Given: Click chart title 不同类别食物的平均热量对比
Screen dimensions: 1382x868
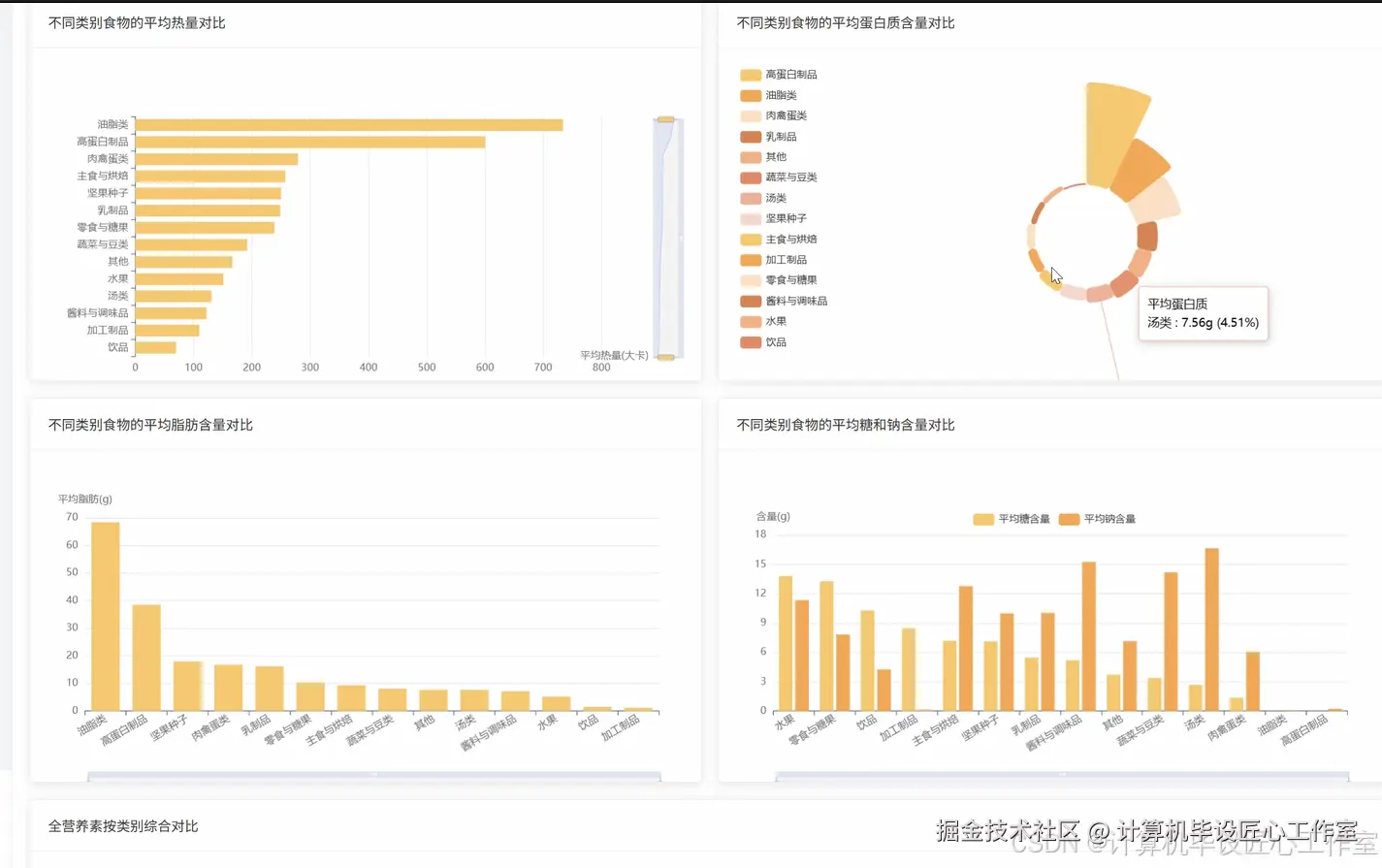Looking at the screenshot, I should click(x=137, y=22).
